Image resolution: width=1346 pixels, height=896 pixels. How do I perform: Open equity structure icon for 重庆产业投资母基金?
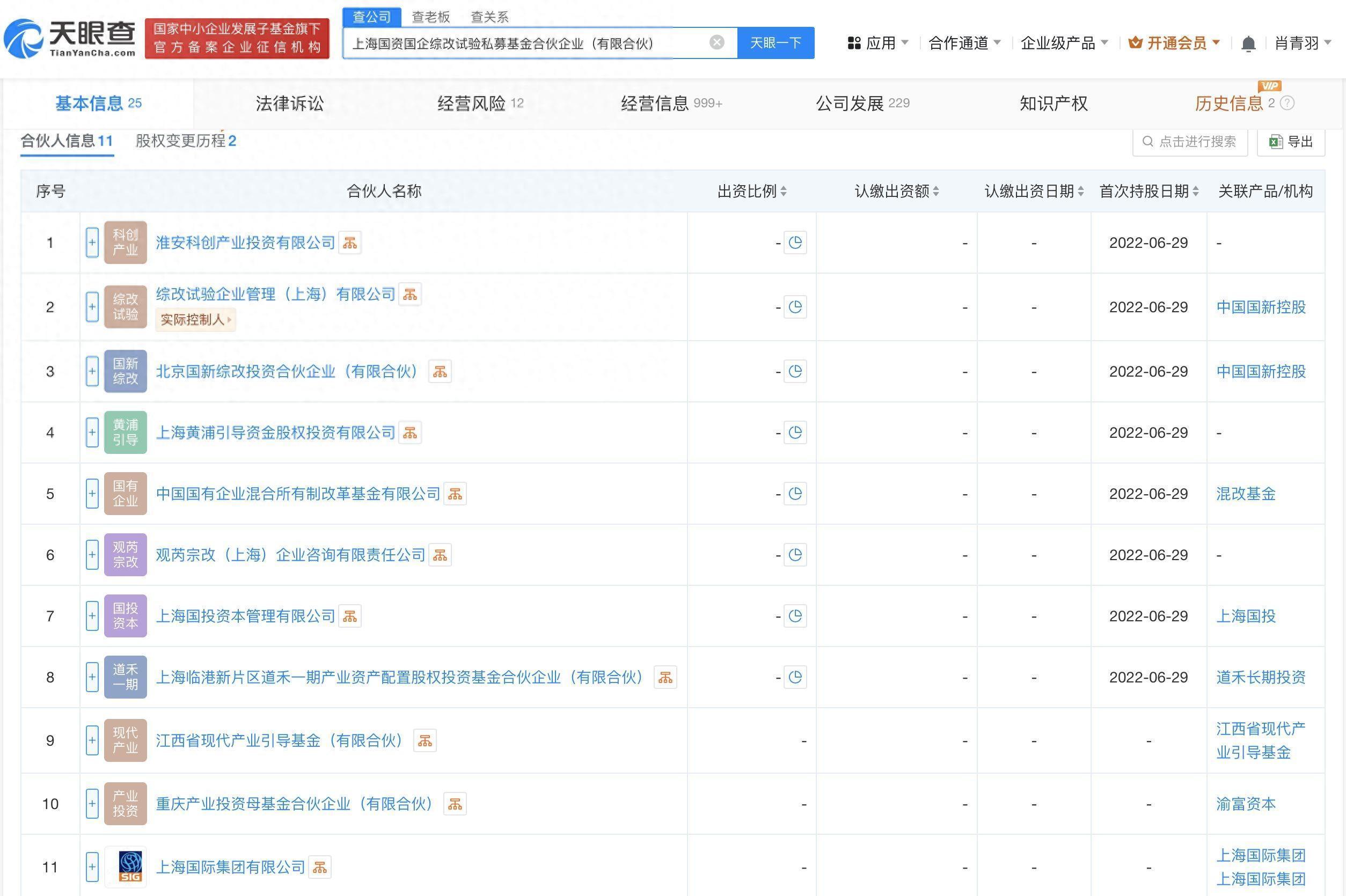455,804
